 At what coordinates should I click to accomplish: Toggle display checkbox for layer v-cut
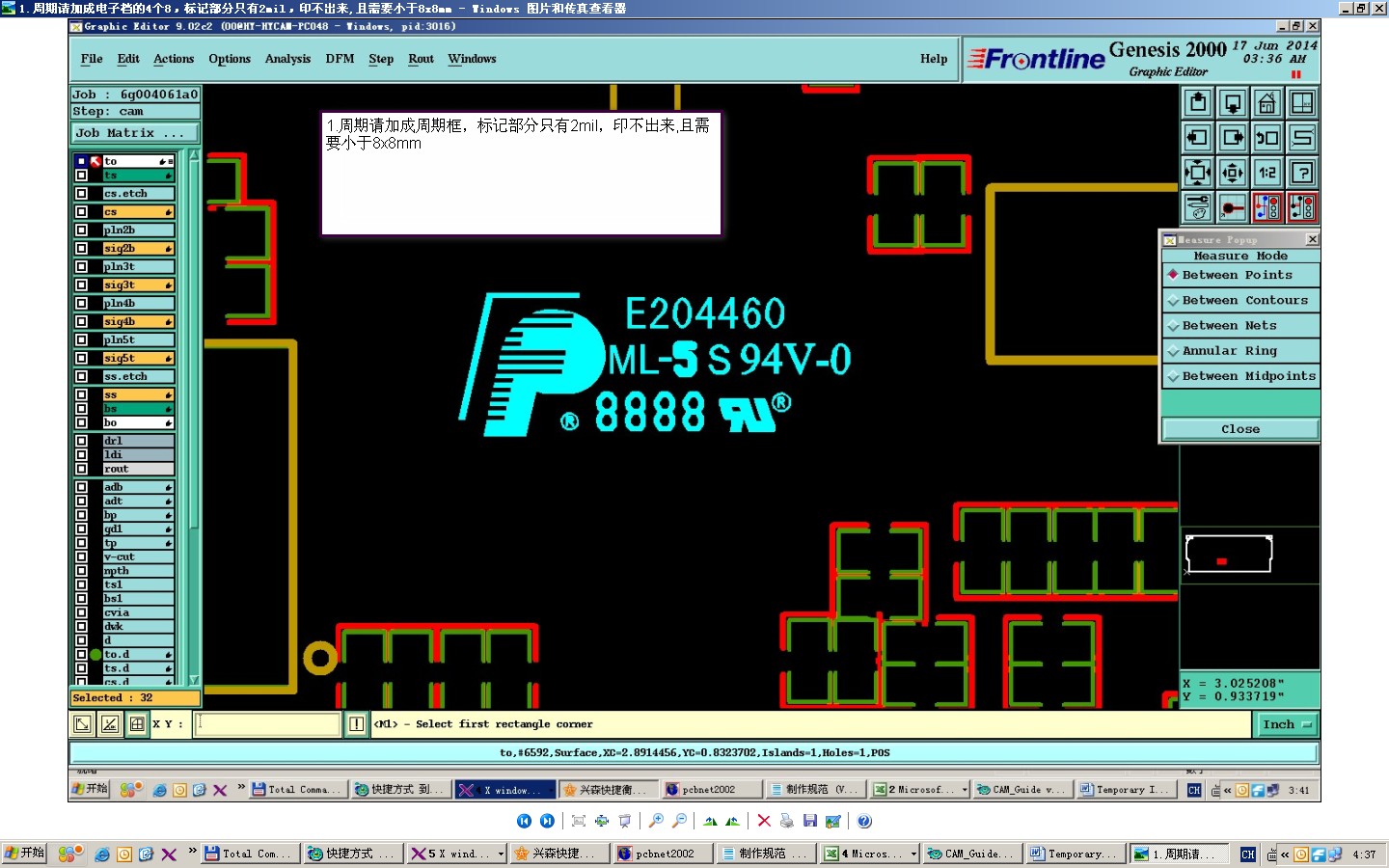tap(82, 557)
